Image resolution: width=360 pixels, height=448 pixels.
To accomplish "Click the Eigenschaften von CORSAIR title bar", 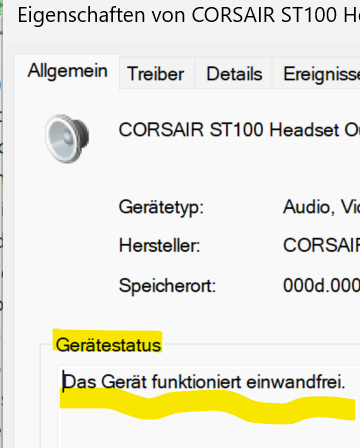I will pos(182,16).
